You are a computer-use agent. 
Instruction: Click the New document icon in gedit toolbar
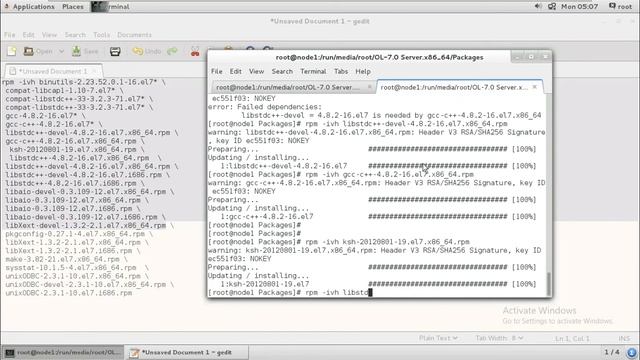tap(12, 51)
